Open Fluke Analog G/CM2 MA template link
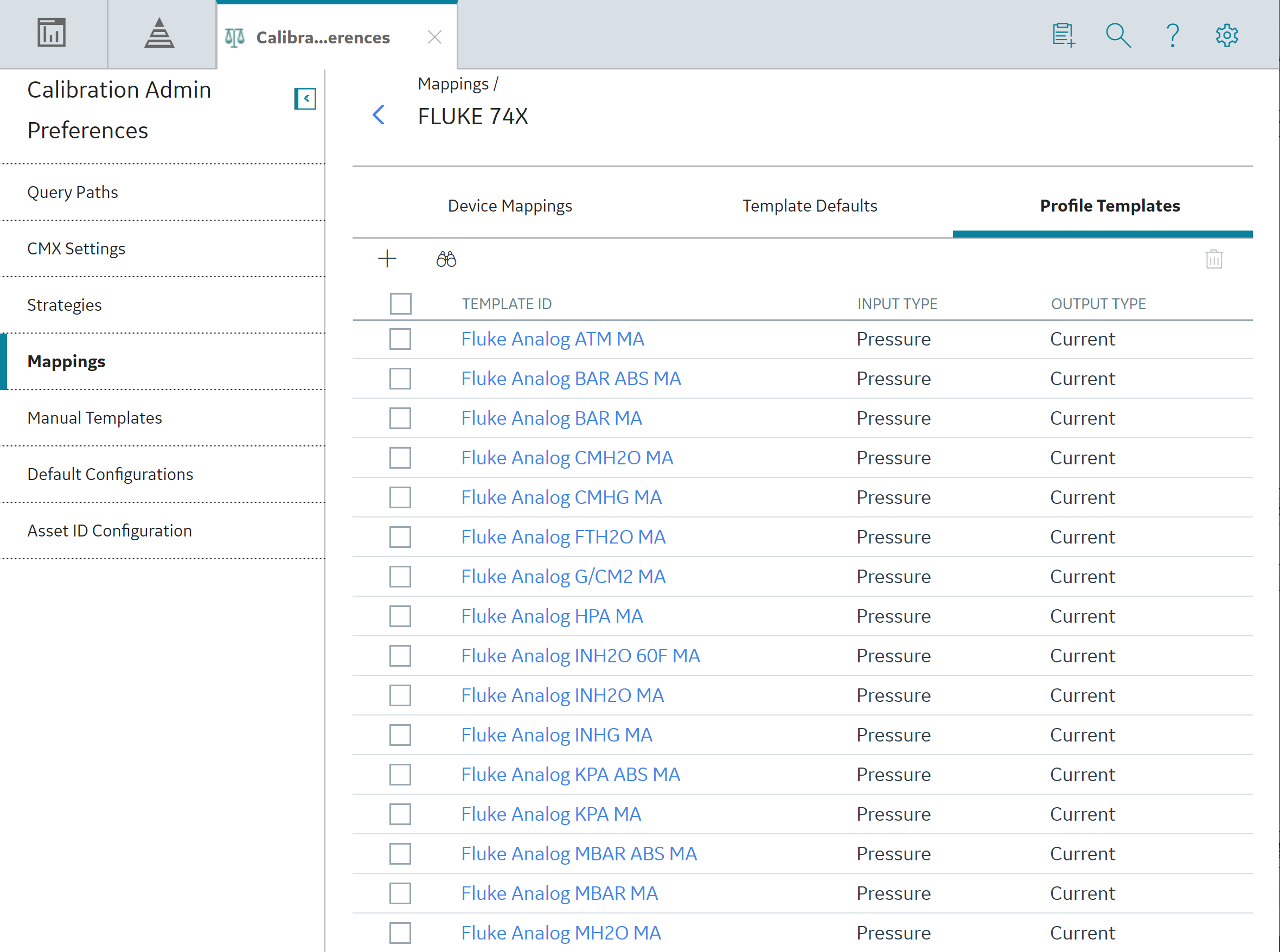This screenshot has width=1280, height=952. coord(564,577)
